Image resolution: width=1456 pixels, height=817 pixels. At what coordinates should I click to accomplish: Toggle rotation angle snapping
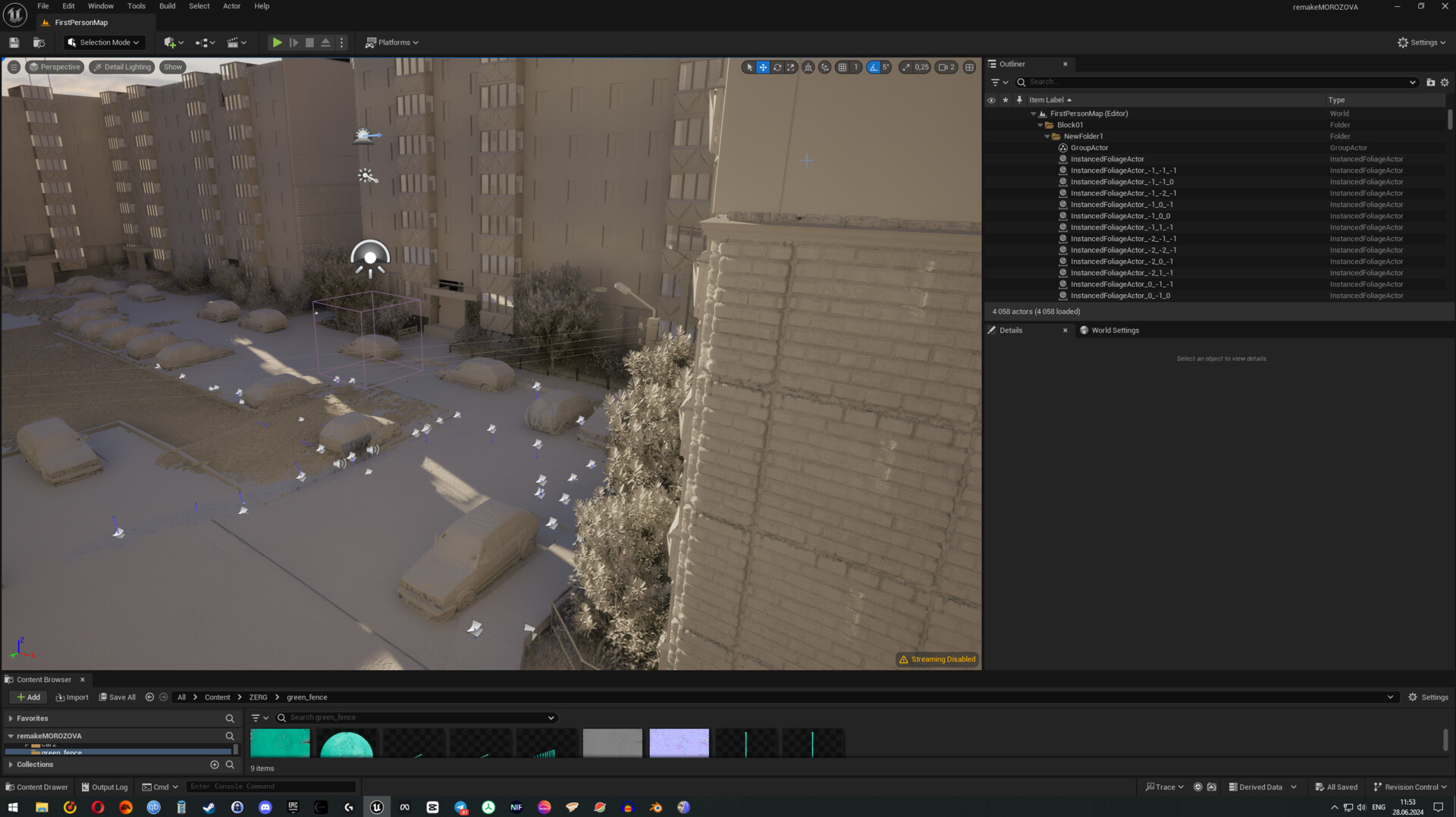(x=874, y=67)
